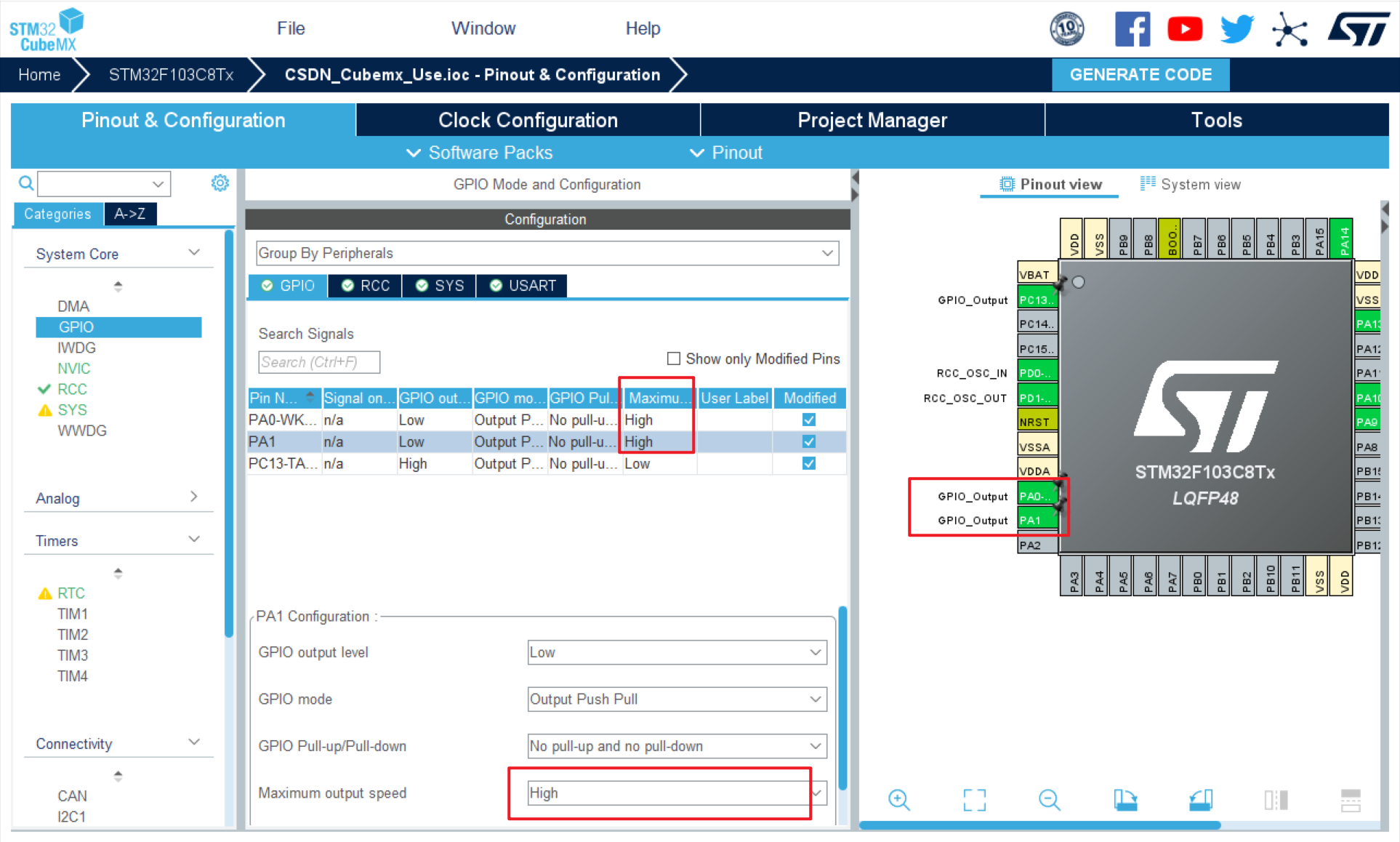Zoom in on the chip pinout view

click(x=899, y=800)
